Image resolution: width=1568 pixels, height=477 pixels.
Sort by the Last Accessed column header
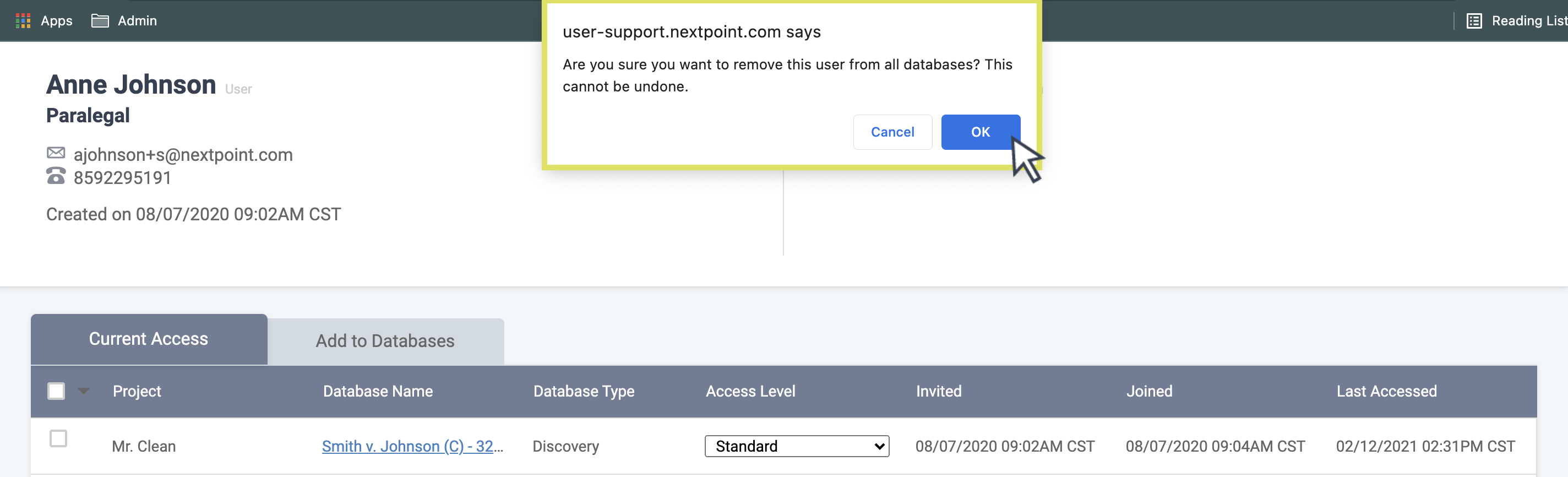coord(1387,391)
